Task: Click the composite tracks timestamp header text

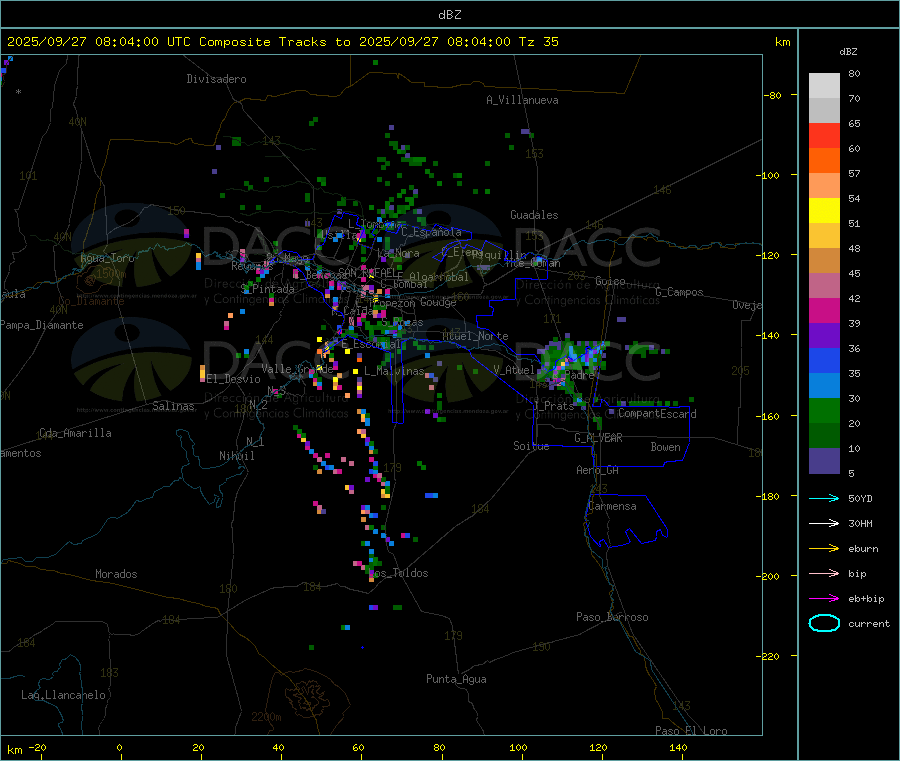Action: tap(282, 42)
